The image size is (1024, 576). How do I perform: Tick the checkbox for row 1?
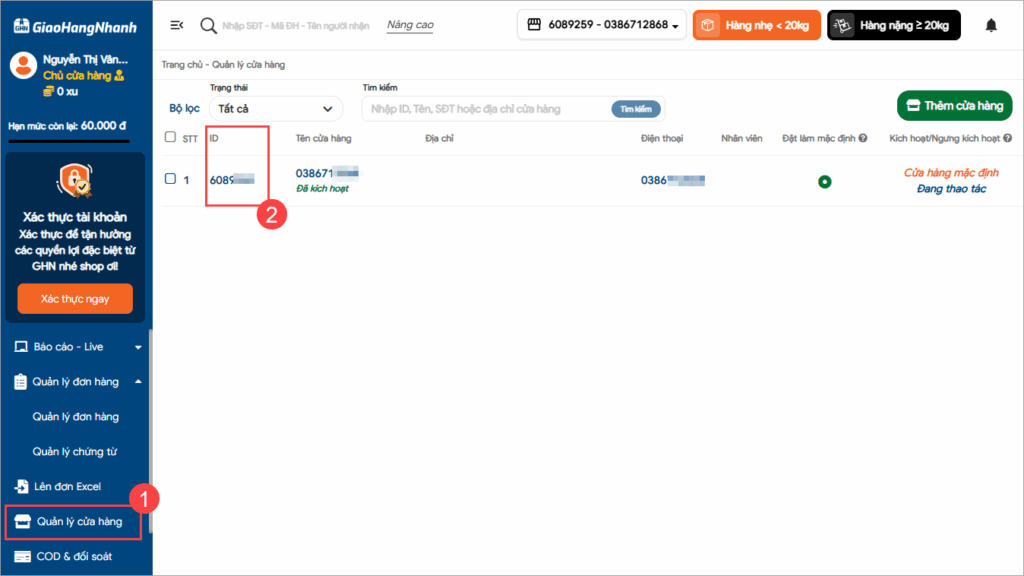point(170,179)
